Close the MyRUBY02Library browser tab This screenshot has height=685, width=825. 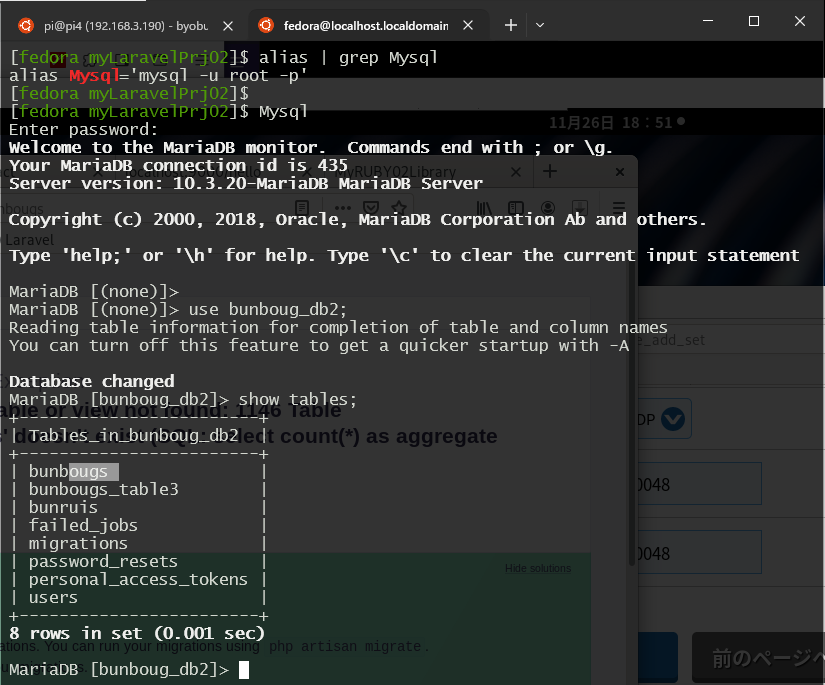[516, 172]
